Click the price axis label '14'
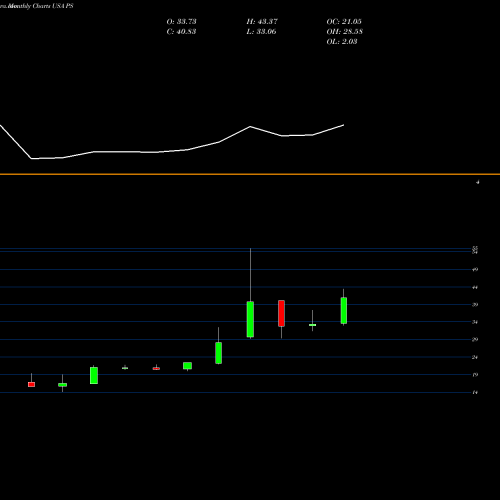This screenshot has width=500, height=500. [x=475, y=392]
